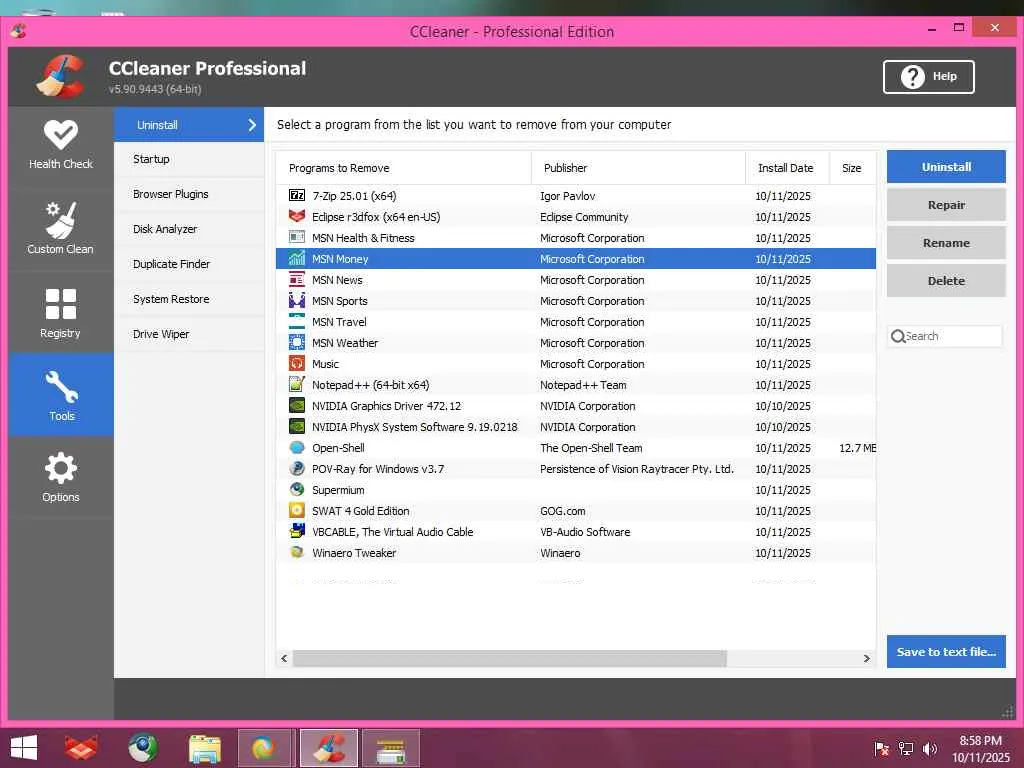Click the POV-Ray program icon
This screenshot has height=768, width=1024.
(296, 468)
